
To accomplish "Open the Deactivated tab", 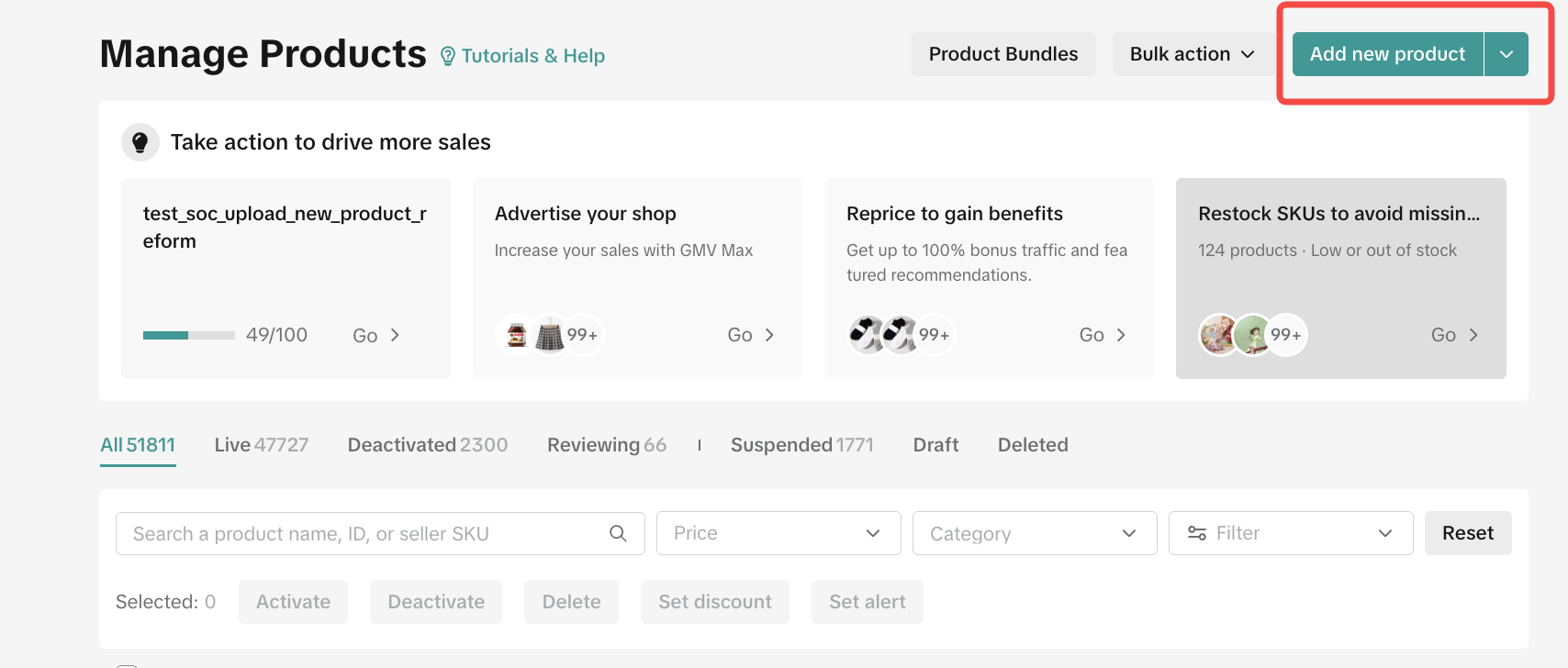I will click(427, 445).
